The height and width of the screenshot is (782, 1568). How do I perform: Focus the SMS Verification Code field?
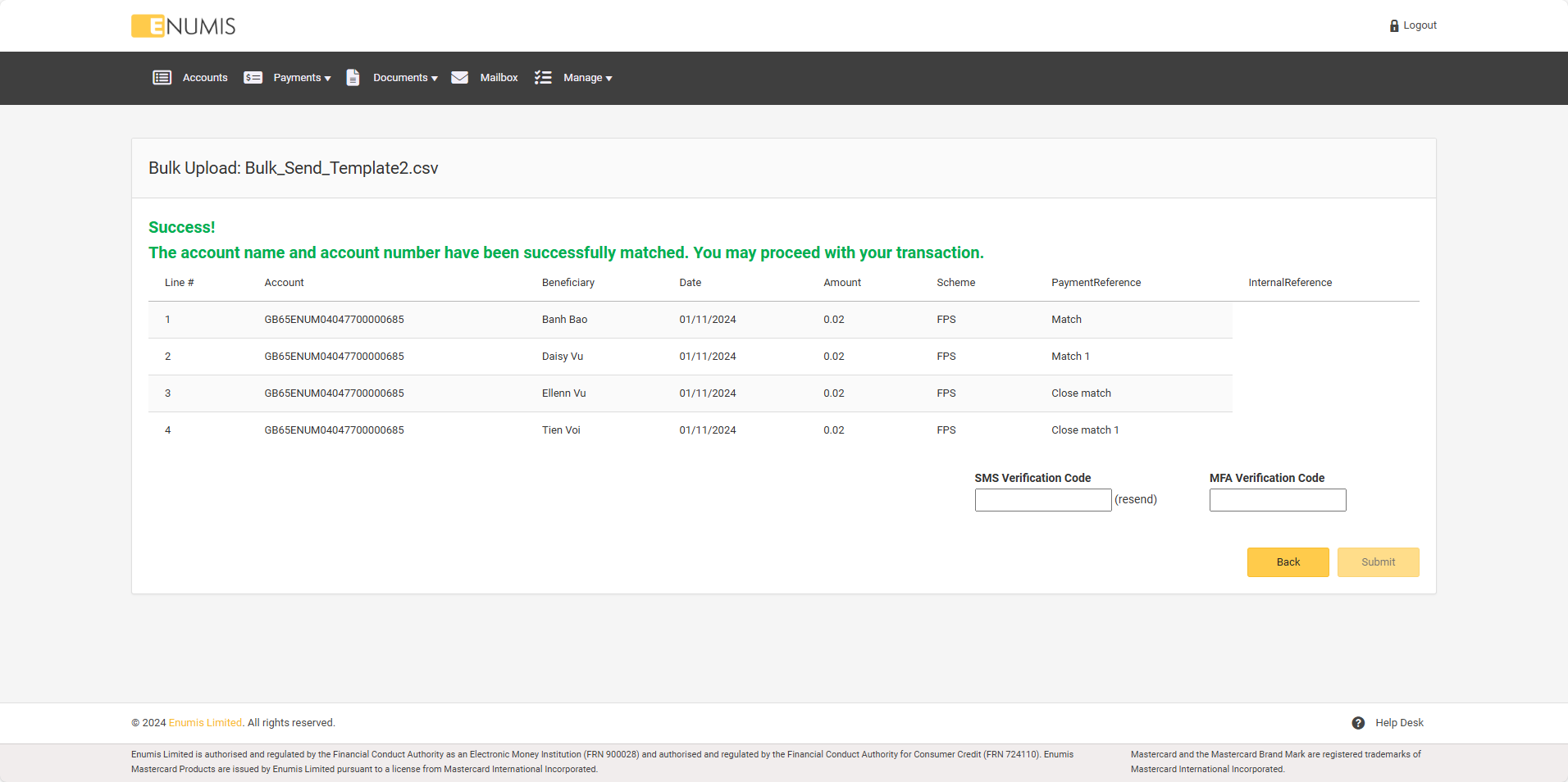tap(1042, 500)
